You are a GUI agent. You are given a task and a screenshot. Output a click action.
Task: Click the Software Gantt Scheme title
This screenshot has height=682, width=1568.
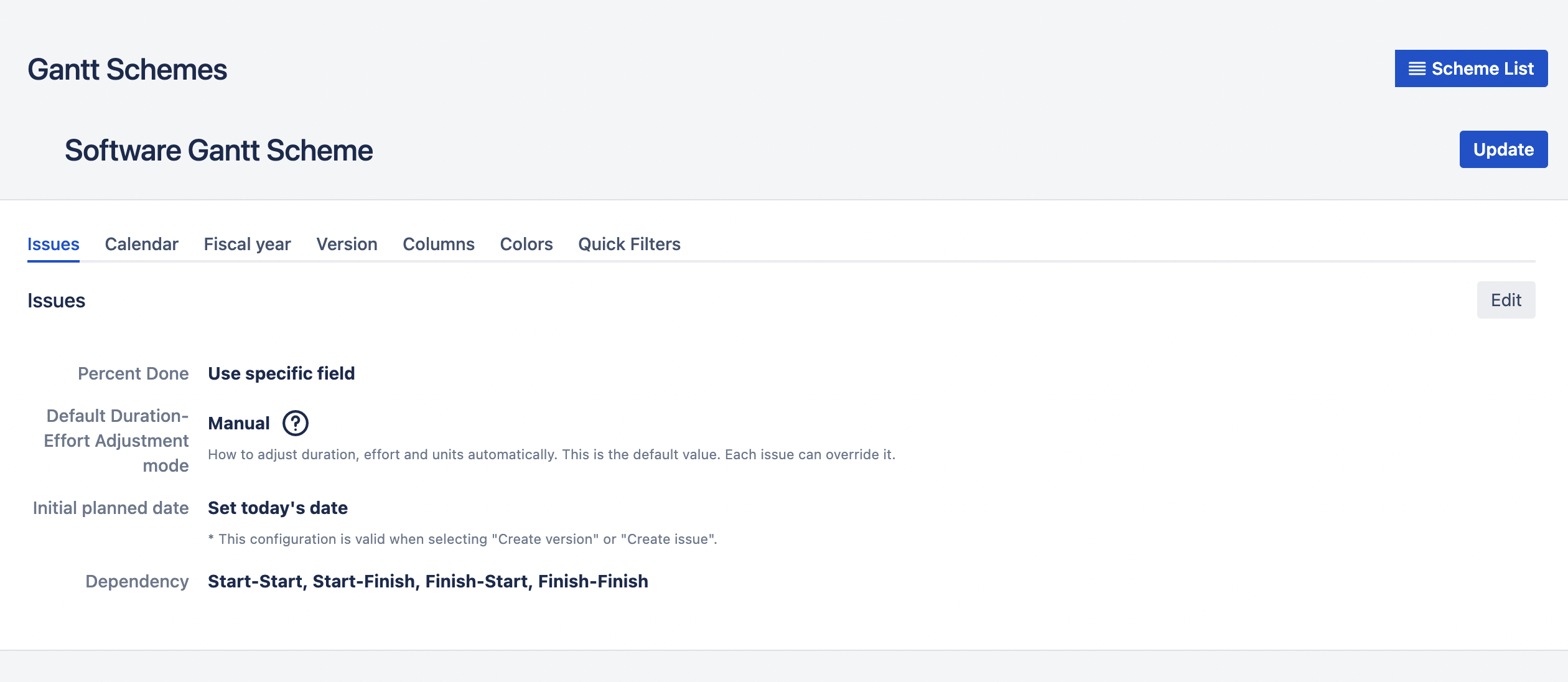(218, 151)
